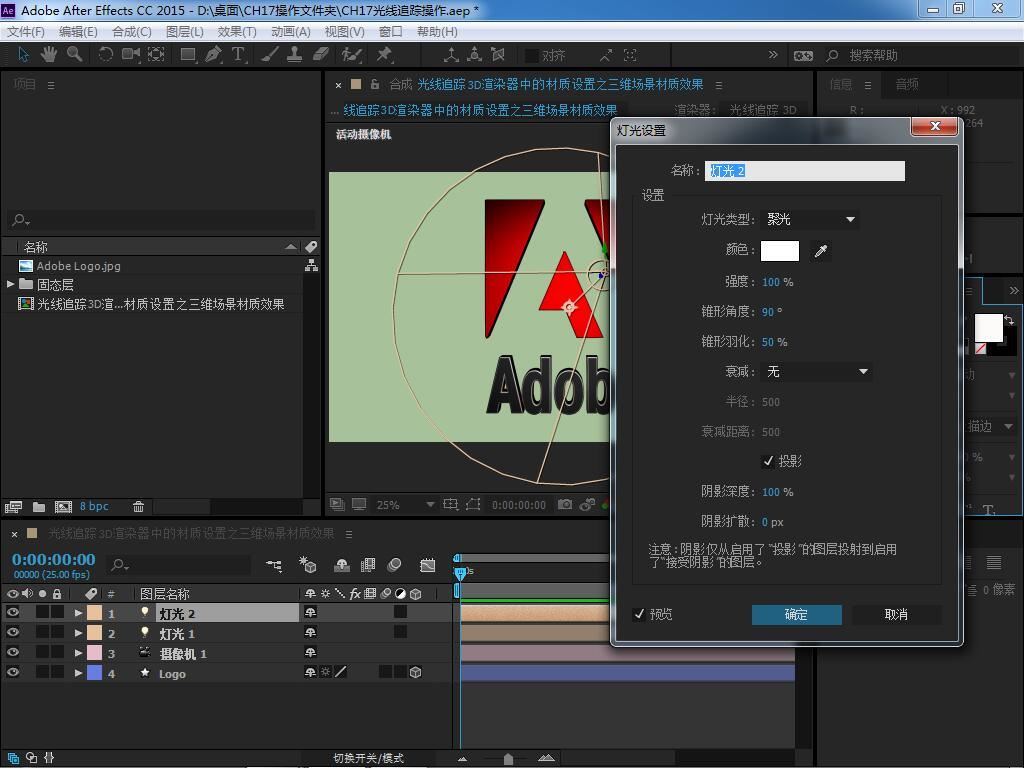Open the 合成(C) menu
This screenshot has width=1024, height=768.
tap(132, 31)
